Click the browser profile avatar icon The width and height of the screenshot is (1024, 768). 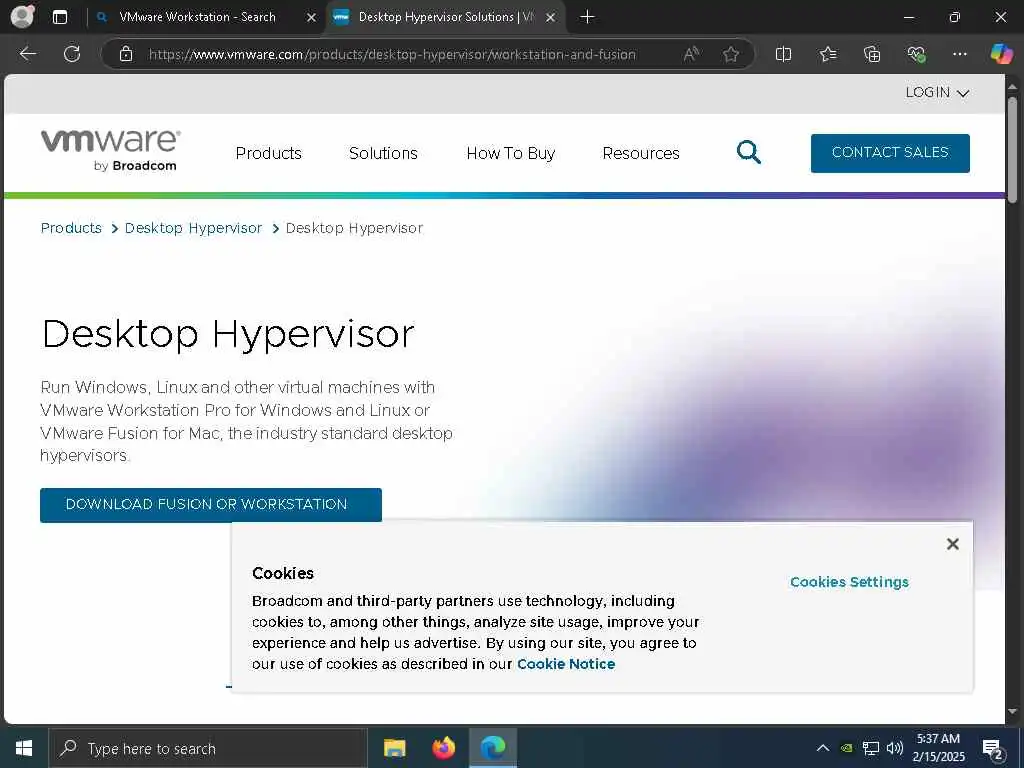click(22, 17)
